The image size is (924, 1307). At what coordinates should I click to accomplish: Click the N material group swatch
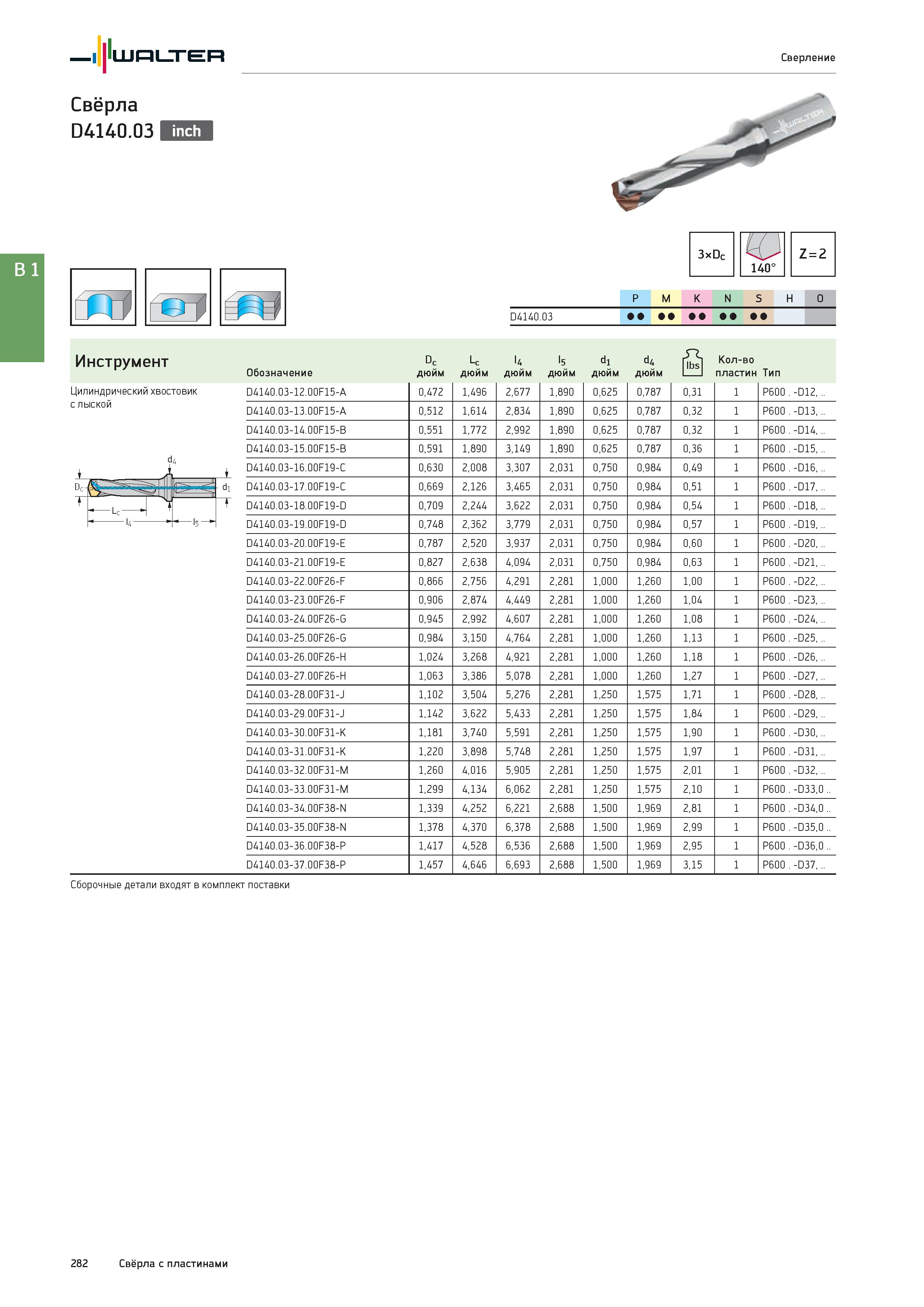pos(728,298)
